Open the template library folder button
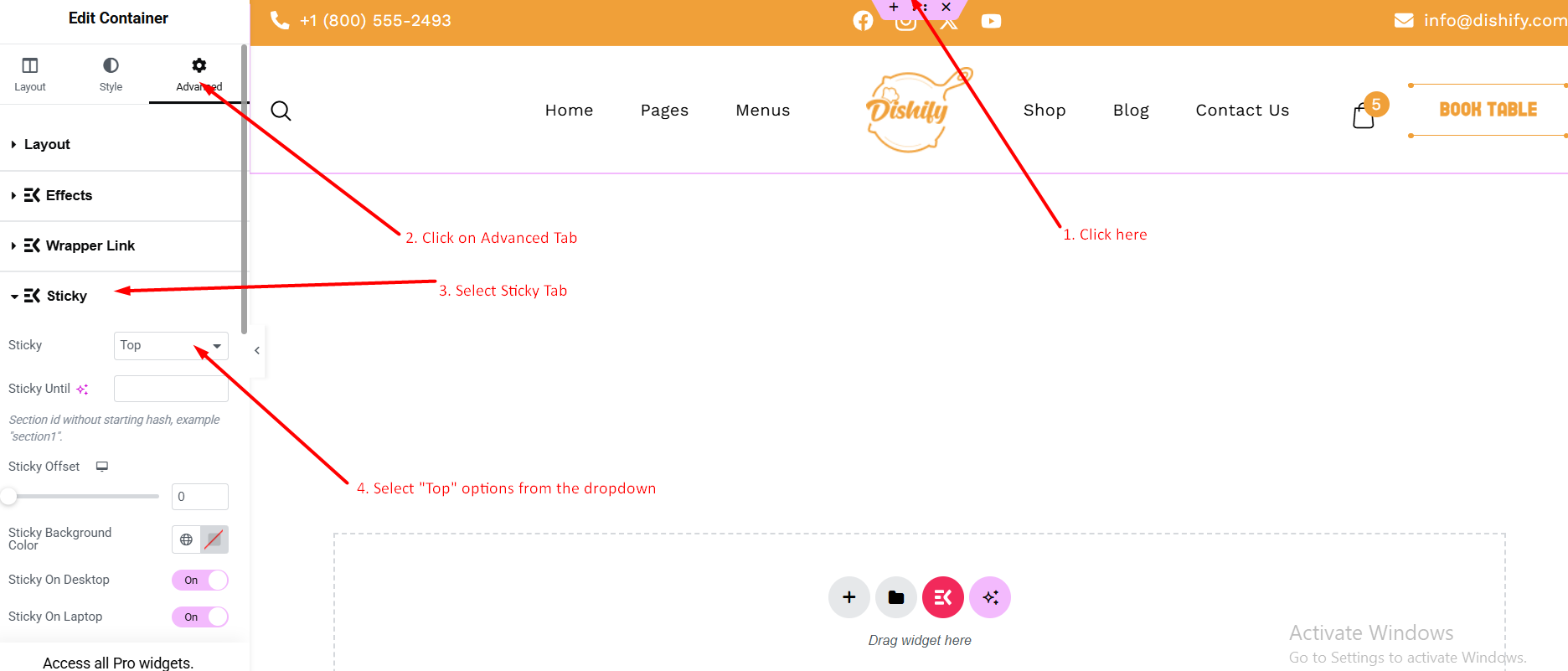1568x671 pixels. click(x=896, y=597)
